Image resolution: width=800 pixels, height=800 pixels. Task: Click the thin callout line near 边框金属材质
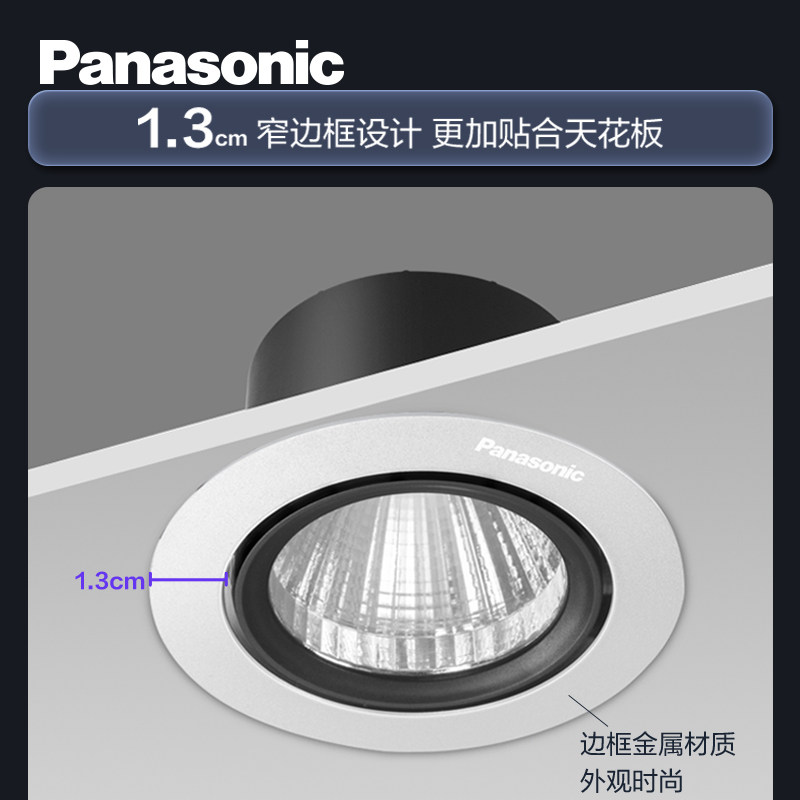(x=588, y=710)
